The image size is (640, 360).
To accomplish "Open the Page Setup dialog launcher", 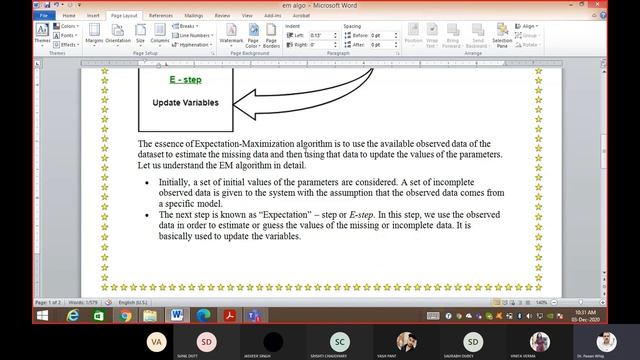I will (x=213, y=53).
